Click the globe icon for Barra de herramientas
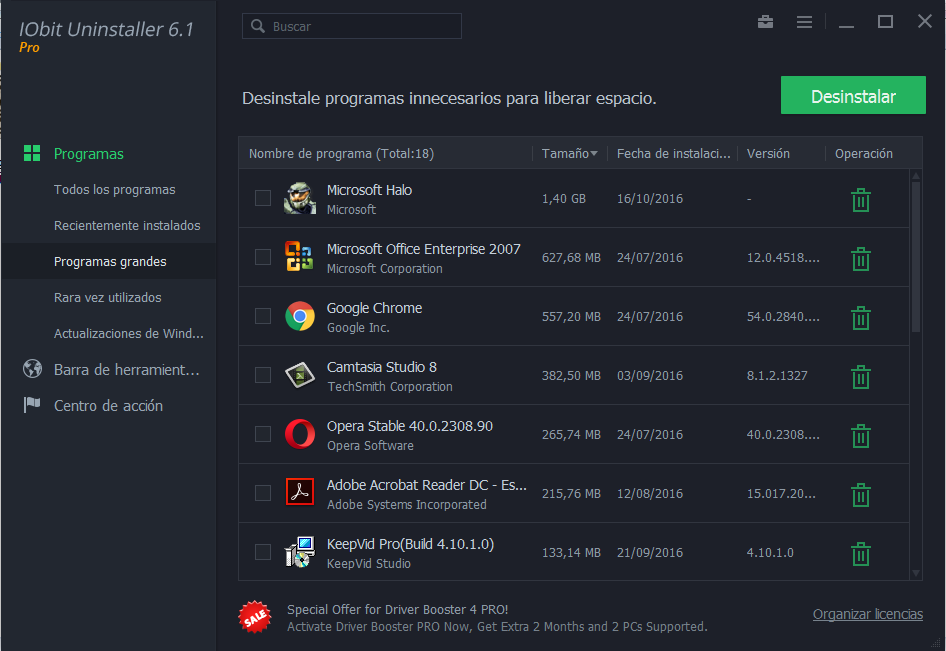Image resolution: width=946 pixels, height=651 pixels. point(33,368)
